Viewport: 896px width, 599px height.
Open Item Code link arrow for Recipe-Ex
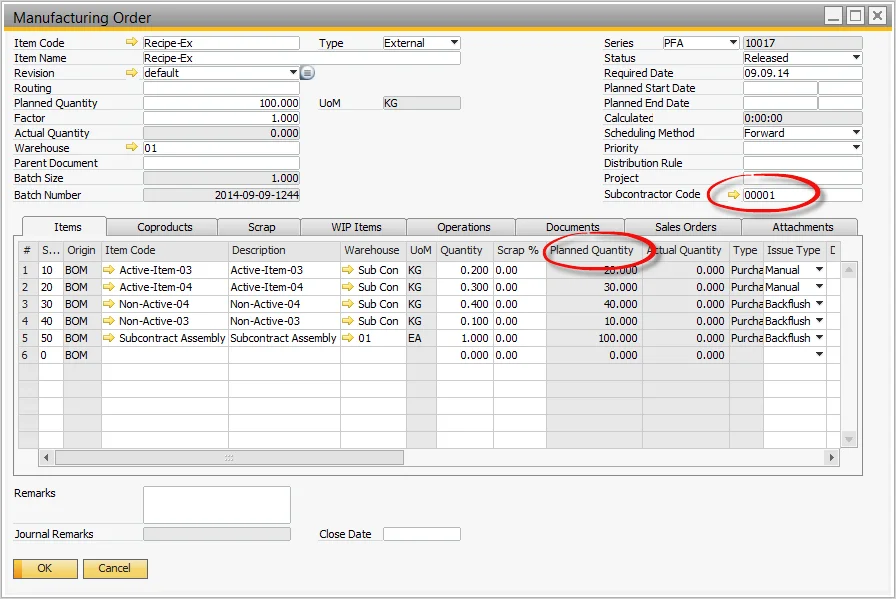tap(132, 42)
